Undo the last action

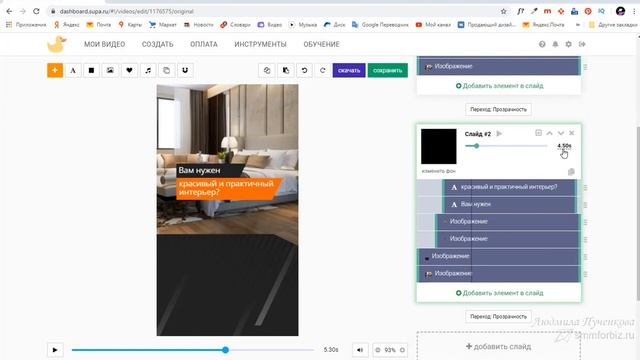(304, 70)
